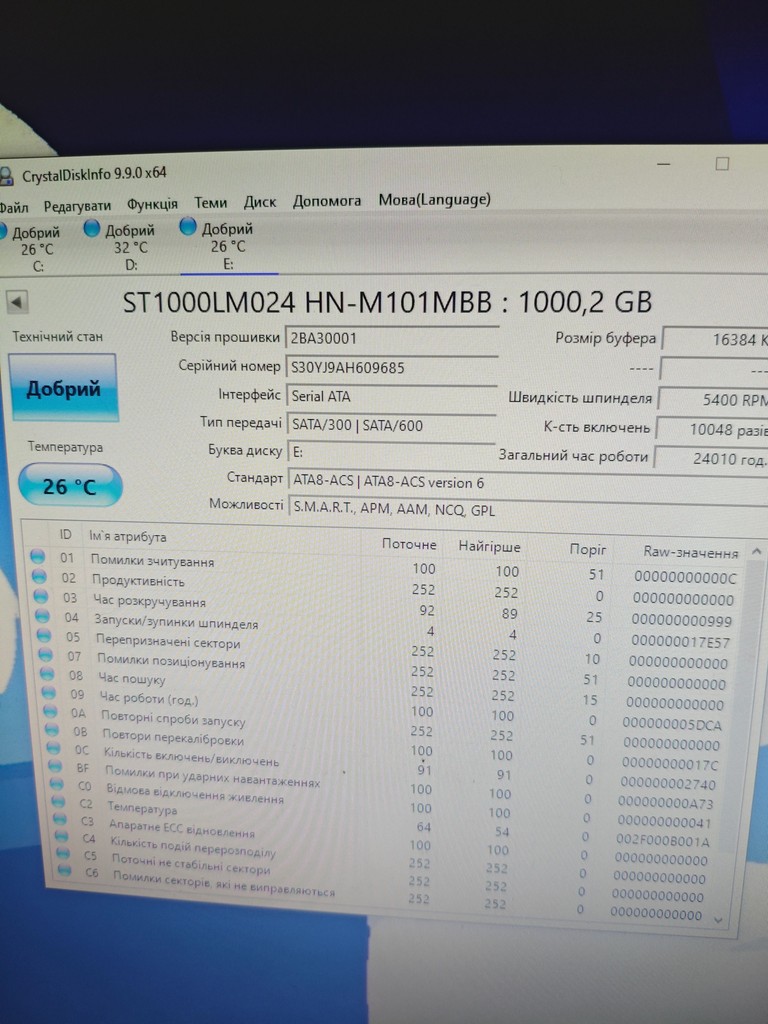Click status icon of row 09 Час роботи
This screenshot has width=768, height=1024.
click(x=49, y=692)
